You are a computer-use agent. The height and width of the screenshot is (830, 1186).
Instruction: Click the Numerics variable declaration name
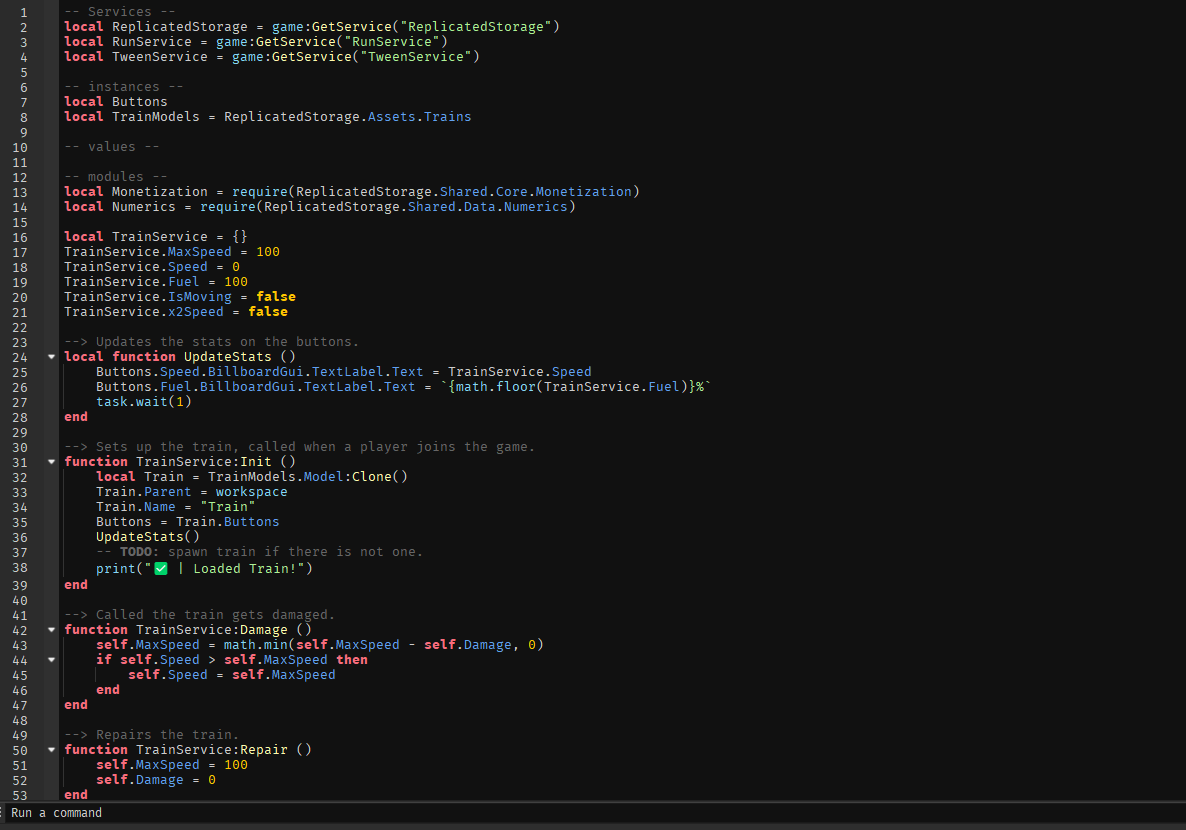pos(143,207)
